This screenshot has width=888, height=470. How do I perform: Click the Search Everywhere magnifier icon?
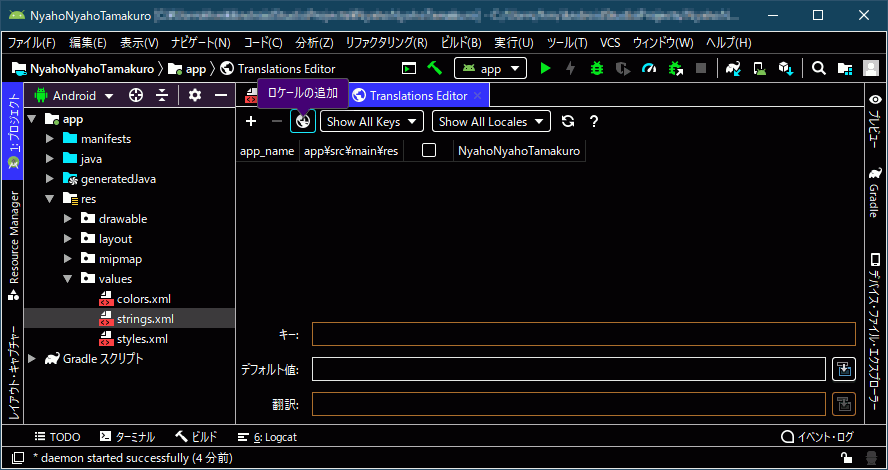(x=818, y=69)
